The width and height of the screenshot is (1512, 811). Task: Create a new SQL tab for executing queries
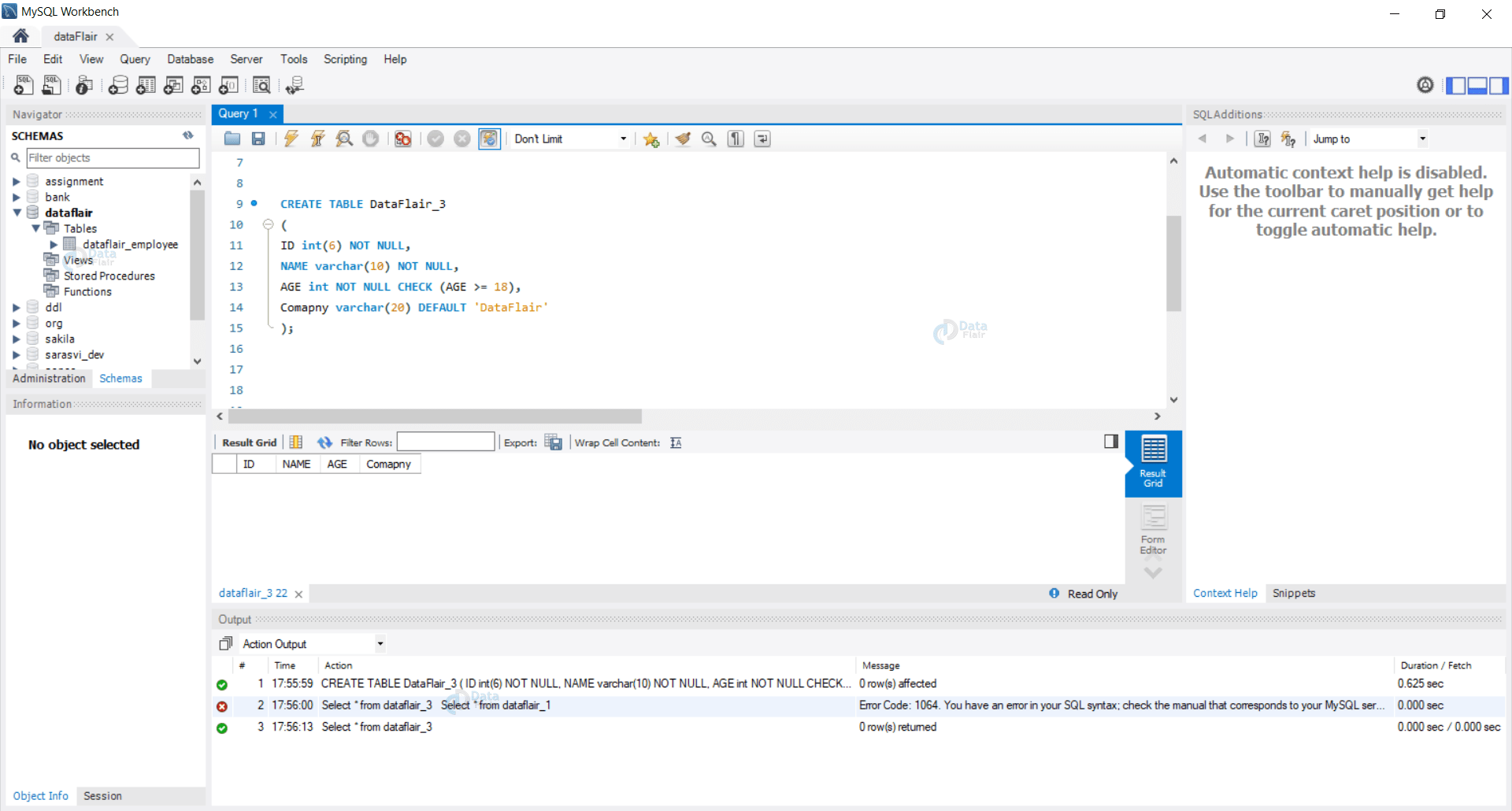(23, 85)
